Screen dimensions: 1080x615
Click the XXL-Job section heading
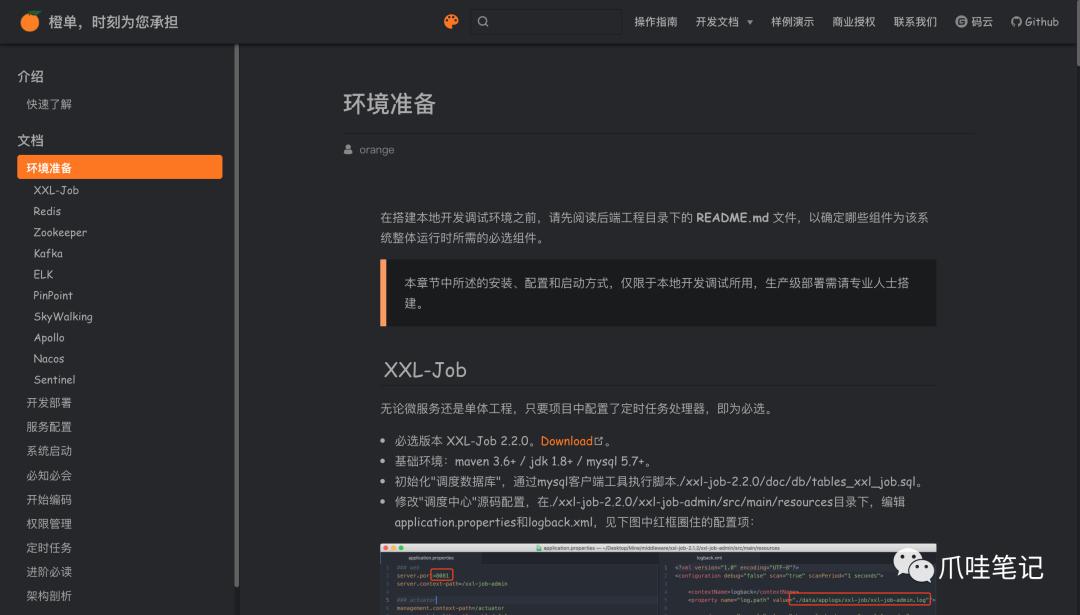point(425,370)
